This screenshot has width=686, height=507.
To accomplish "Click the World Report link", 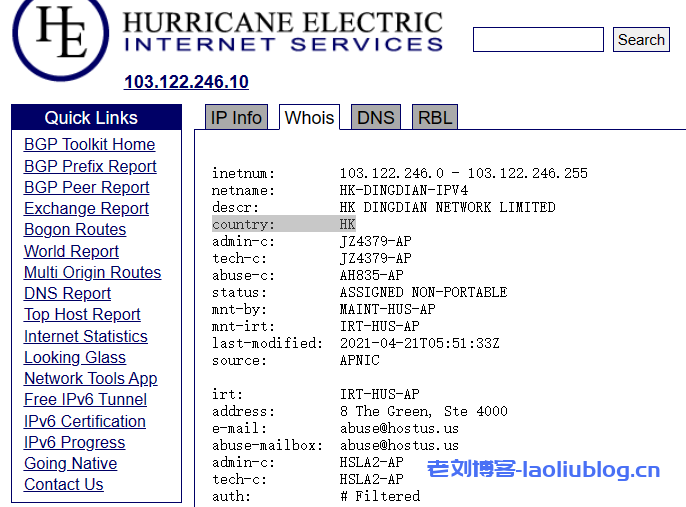I will pyautogui.click(x=71, y=251).
